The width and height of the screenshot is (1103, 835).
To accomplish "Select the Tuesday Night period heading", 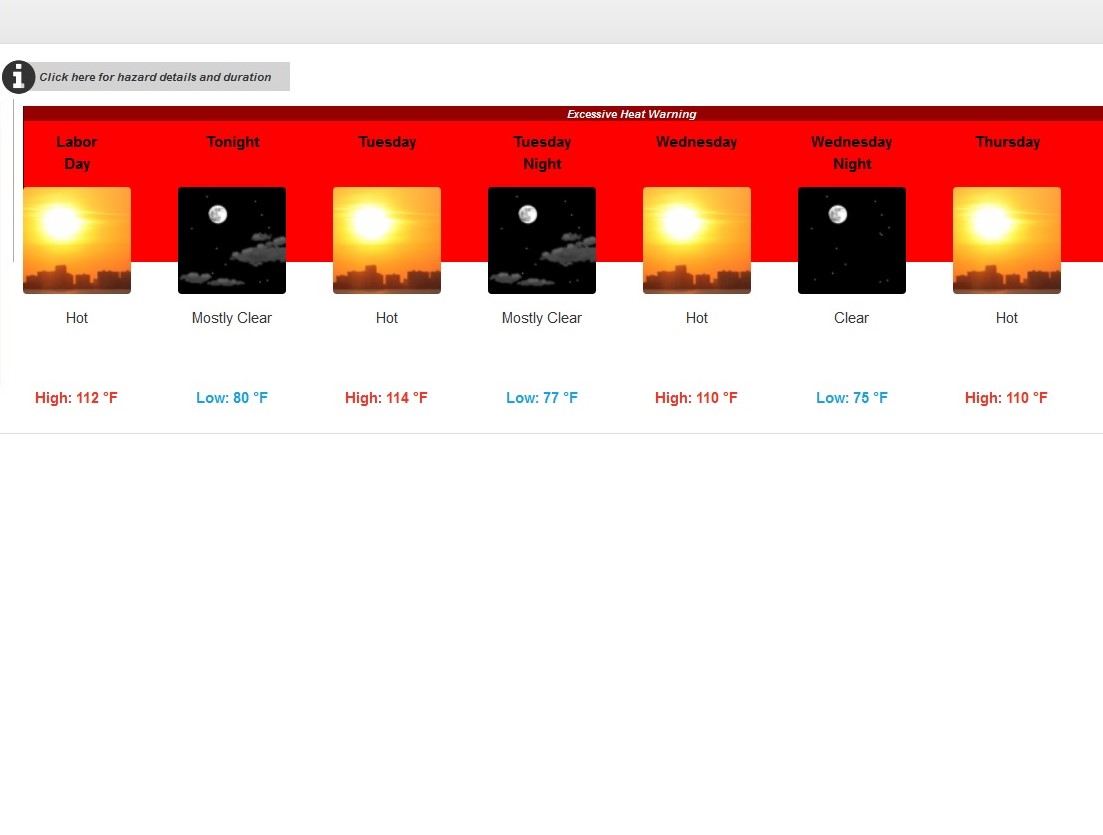I will click(x=542, y=153).
